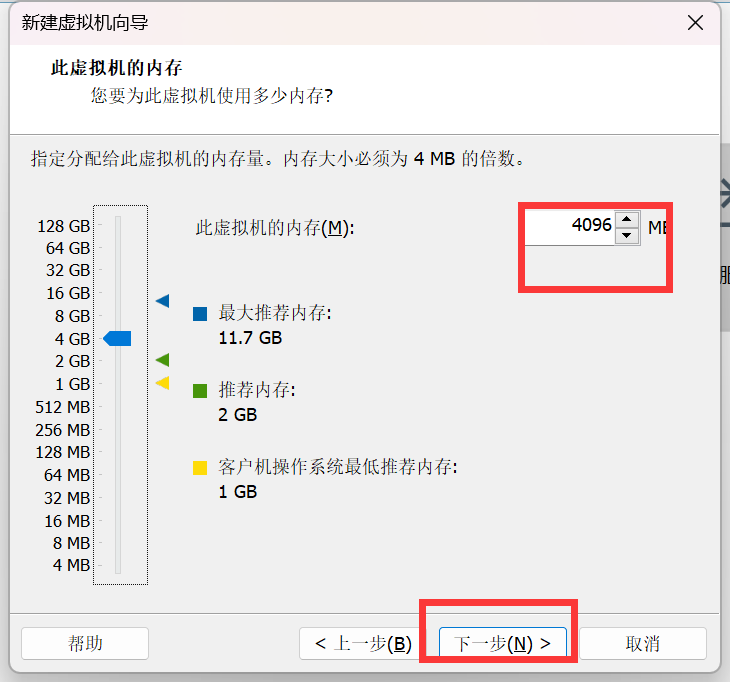Cancel the wizard with 取消 button
This screenshot has height=682, width=730.
coord(643,643)
